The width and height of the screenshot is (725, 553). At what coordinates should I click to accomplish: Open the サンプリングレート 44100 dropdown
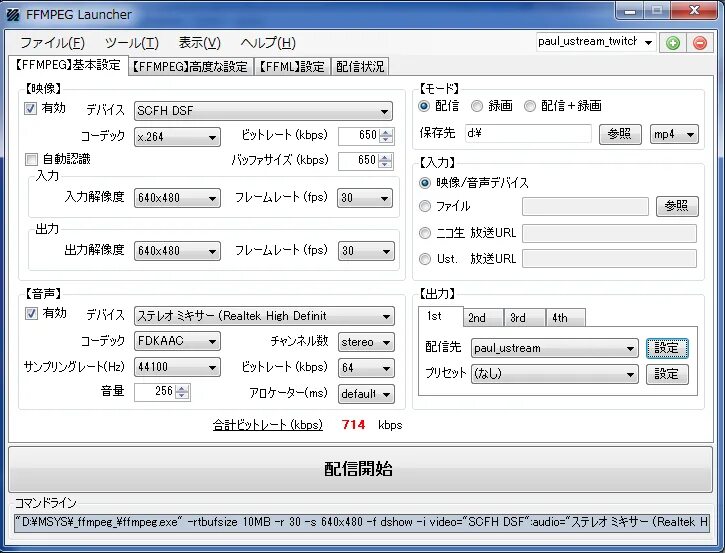(177, 368)
